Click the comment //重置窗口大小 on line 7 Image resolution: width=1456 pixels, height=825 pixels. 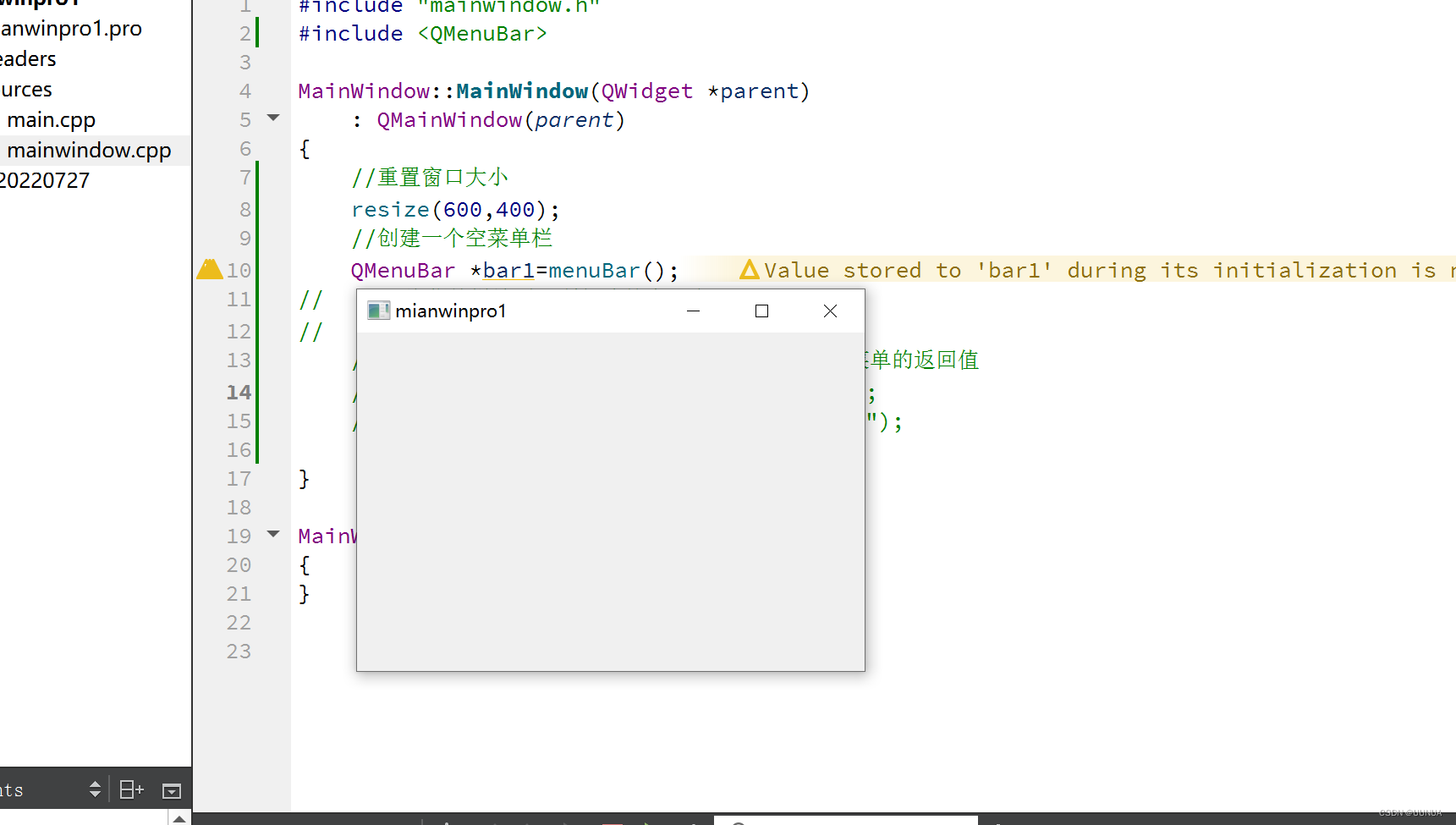pyautogui.click(x=430, y=178)
